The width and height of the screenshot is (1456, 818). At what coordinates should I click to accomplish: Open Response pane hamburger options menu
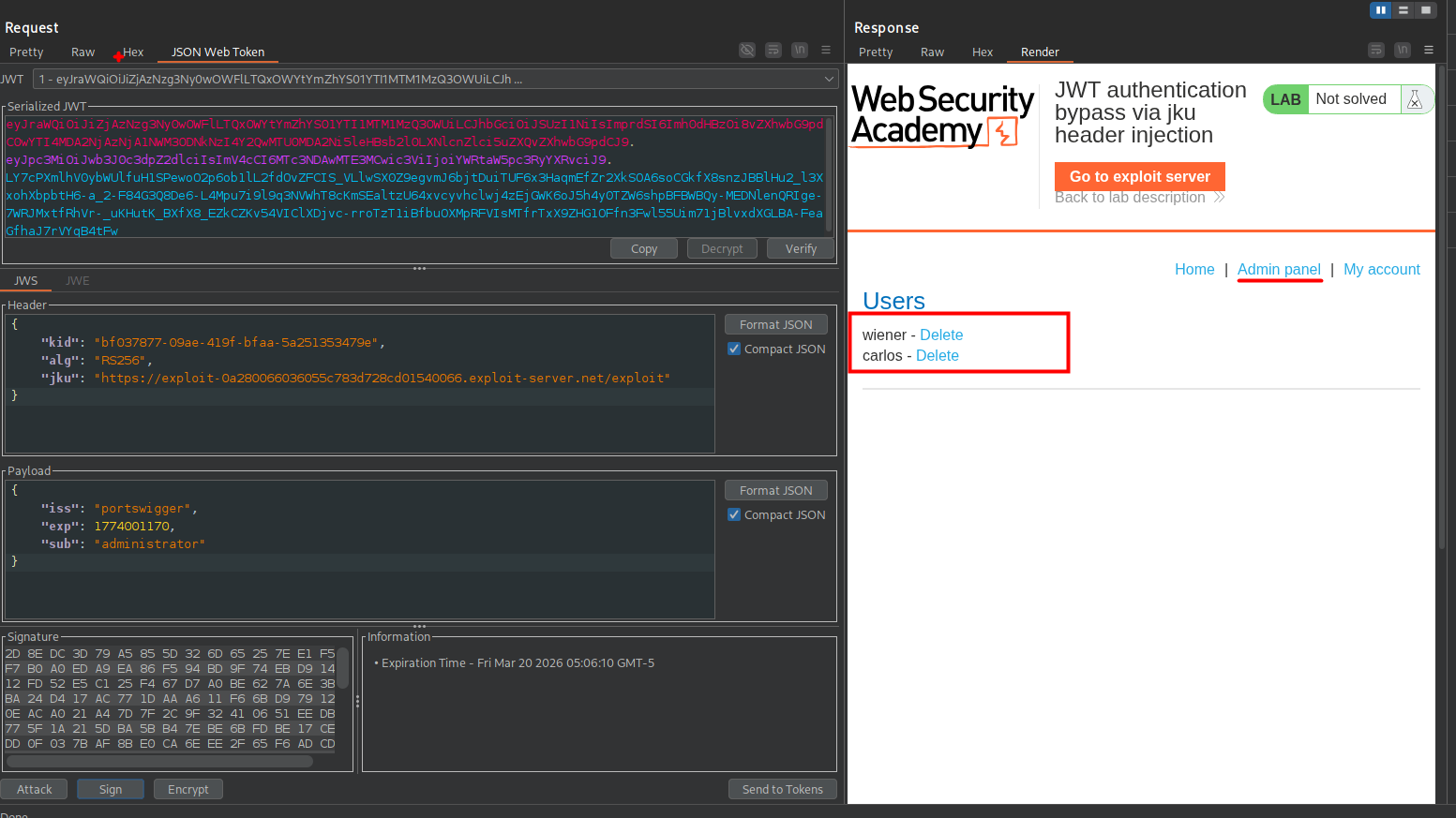1428,51
